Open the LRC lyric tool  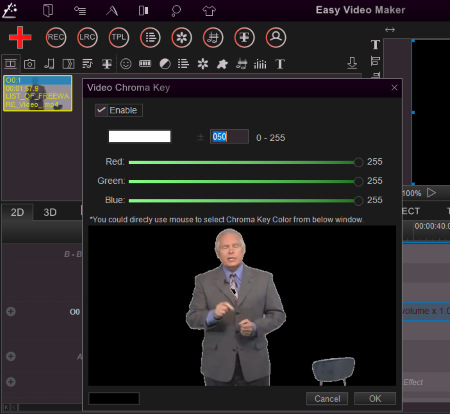87,37
